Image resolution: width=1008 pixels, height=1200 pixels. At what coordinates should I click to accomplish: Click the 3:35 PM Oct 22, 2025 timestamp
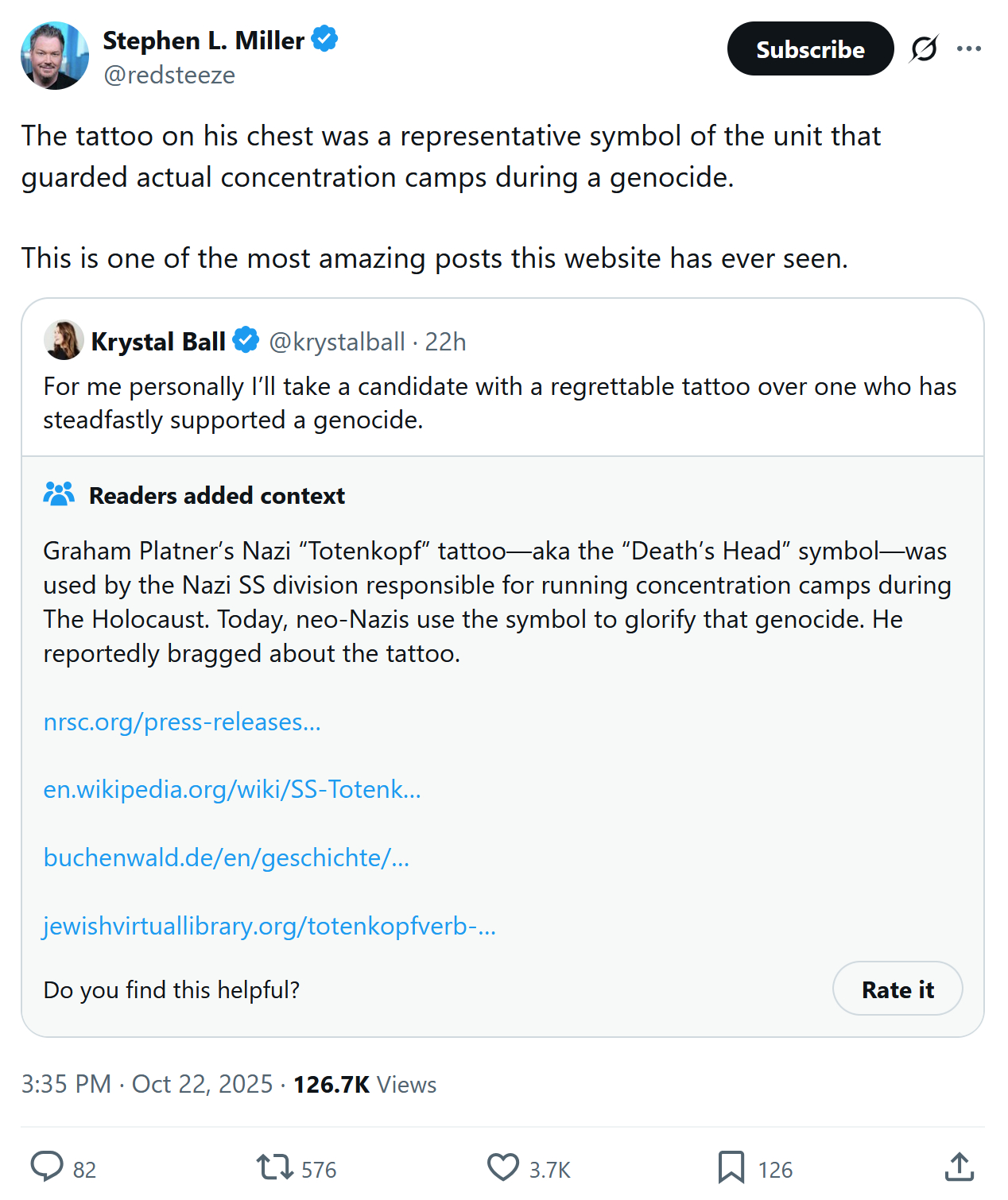(147, 1084)
